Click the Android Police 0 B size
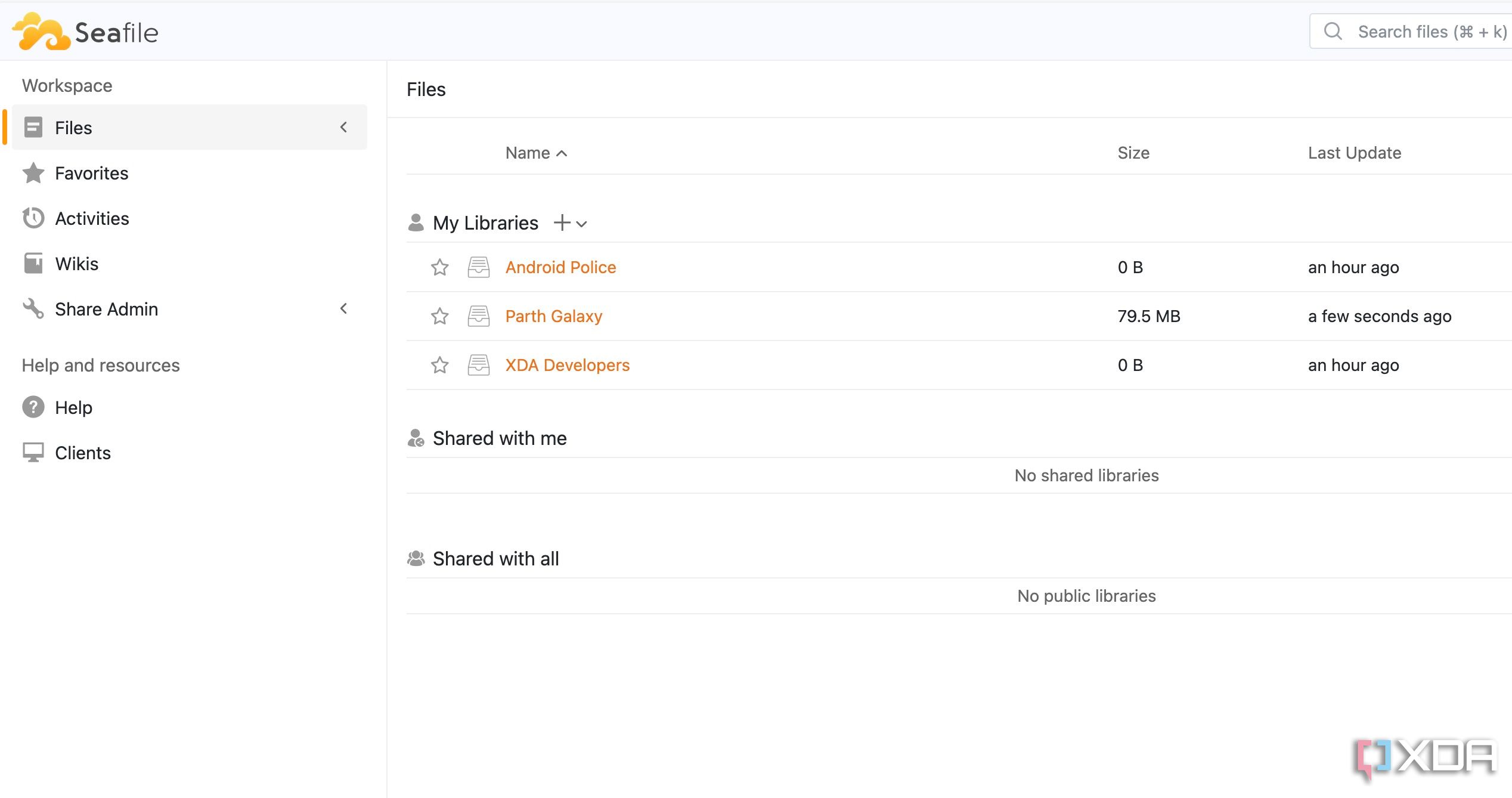 1130,267
